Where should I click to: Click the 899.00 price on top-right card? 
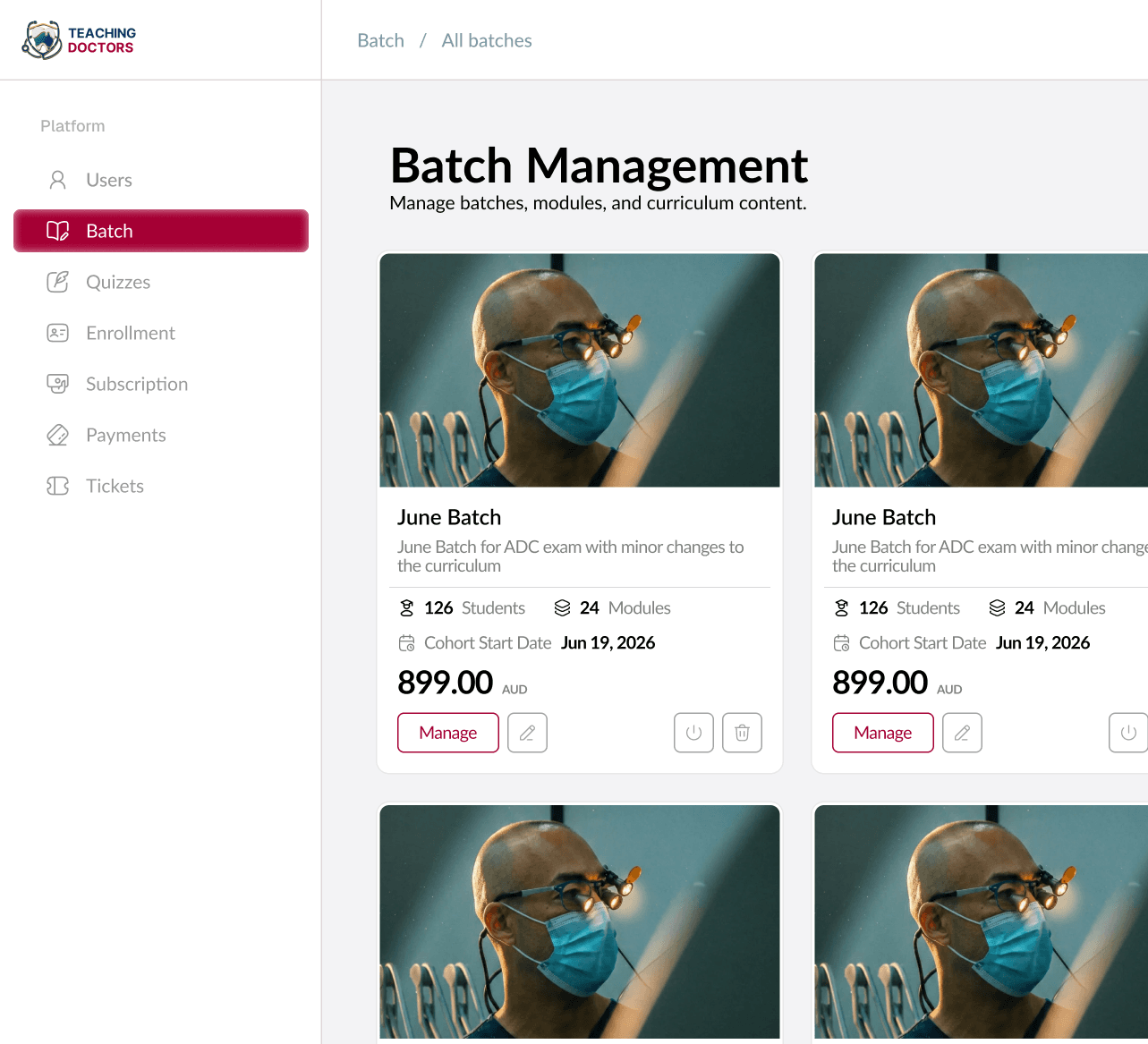tap(880, 683)
